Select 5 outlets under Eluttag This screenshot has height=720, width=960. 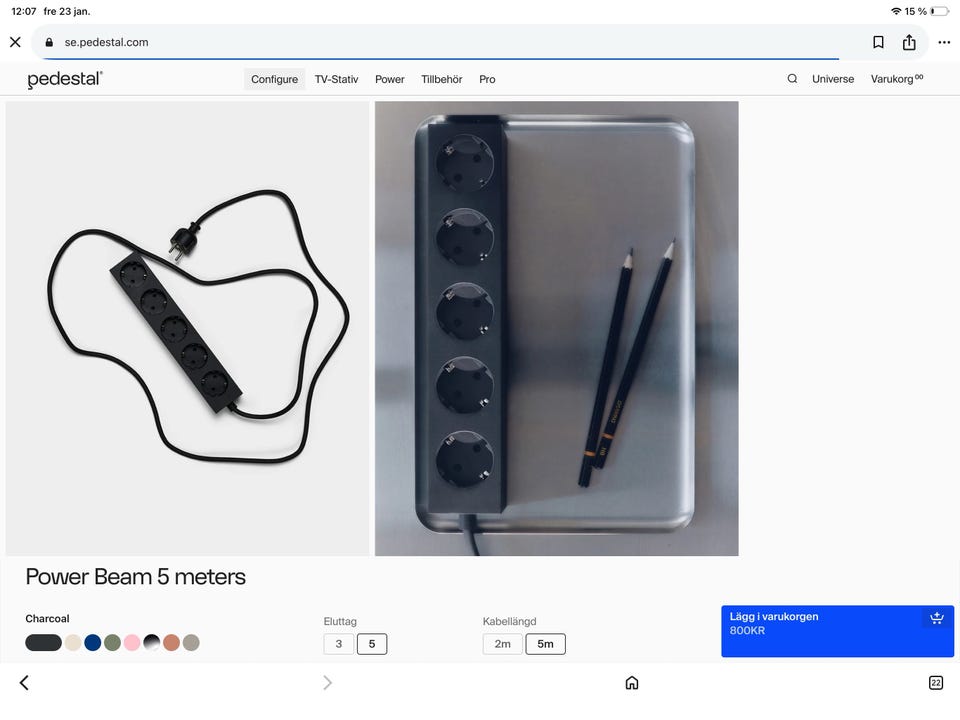[x=372, y=643]
